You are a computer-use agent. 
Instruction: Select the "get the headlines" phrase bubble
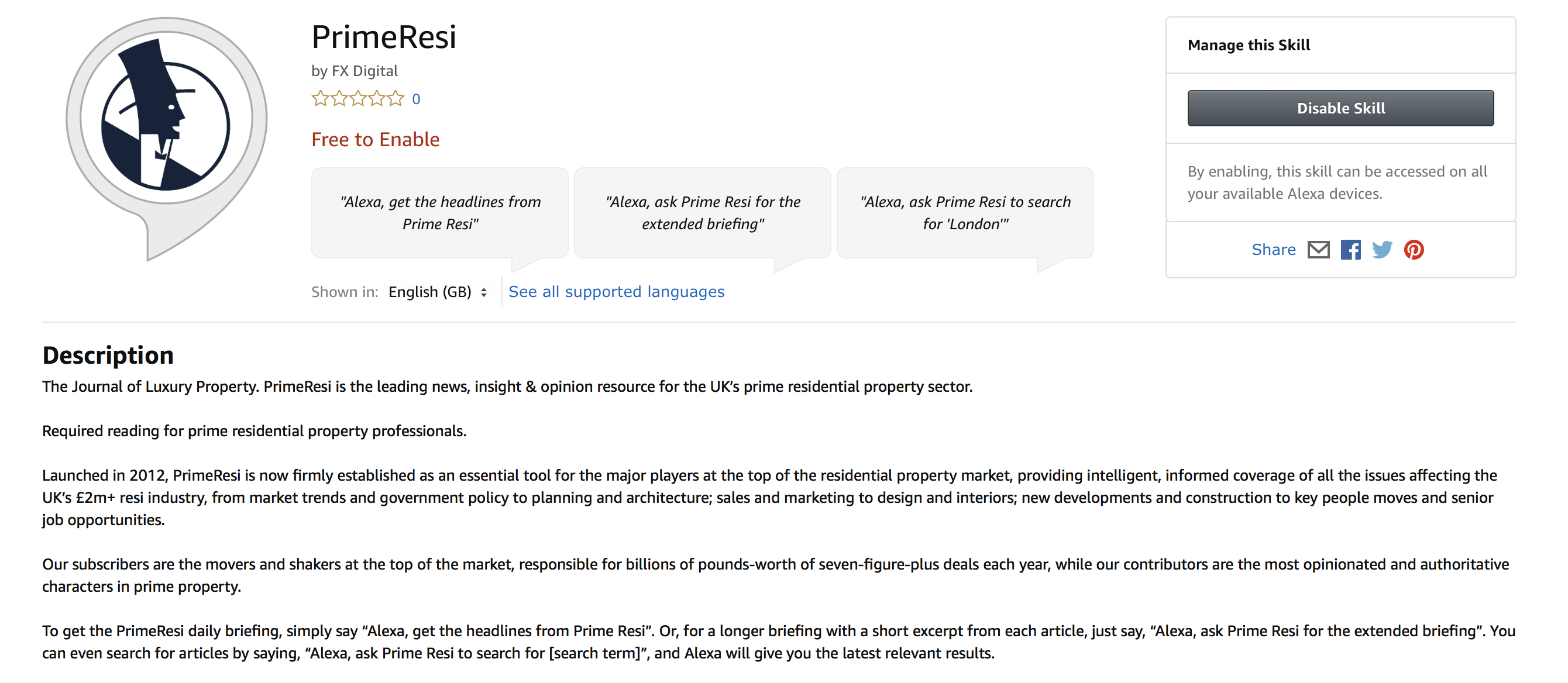pos(439,213)
